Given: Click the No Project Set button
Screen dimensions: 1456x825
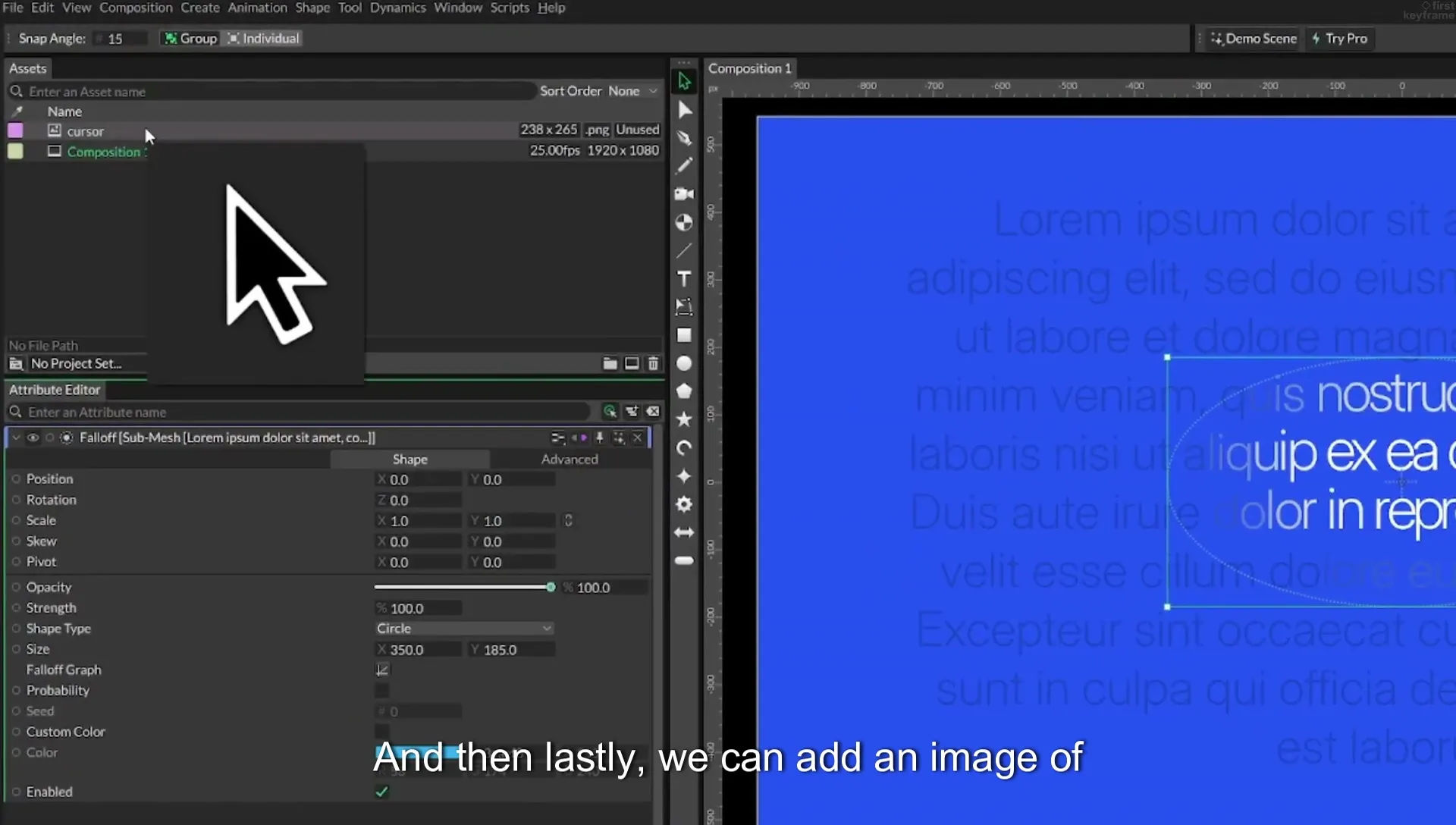Looking at the screenshot, I should (76, 364).
